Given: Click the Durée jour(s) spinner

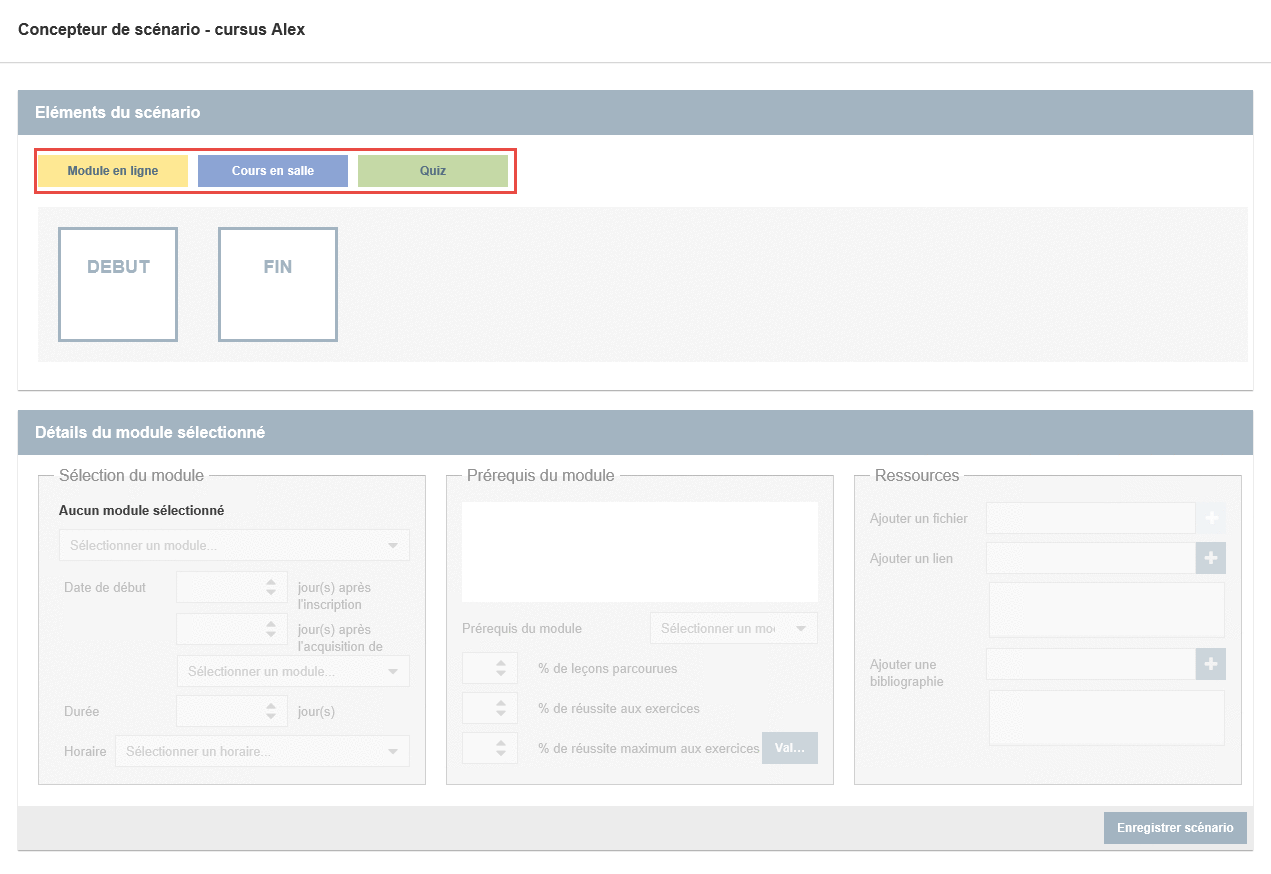Looking at the screenshot, I should point(232,711).
